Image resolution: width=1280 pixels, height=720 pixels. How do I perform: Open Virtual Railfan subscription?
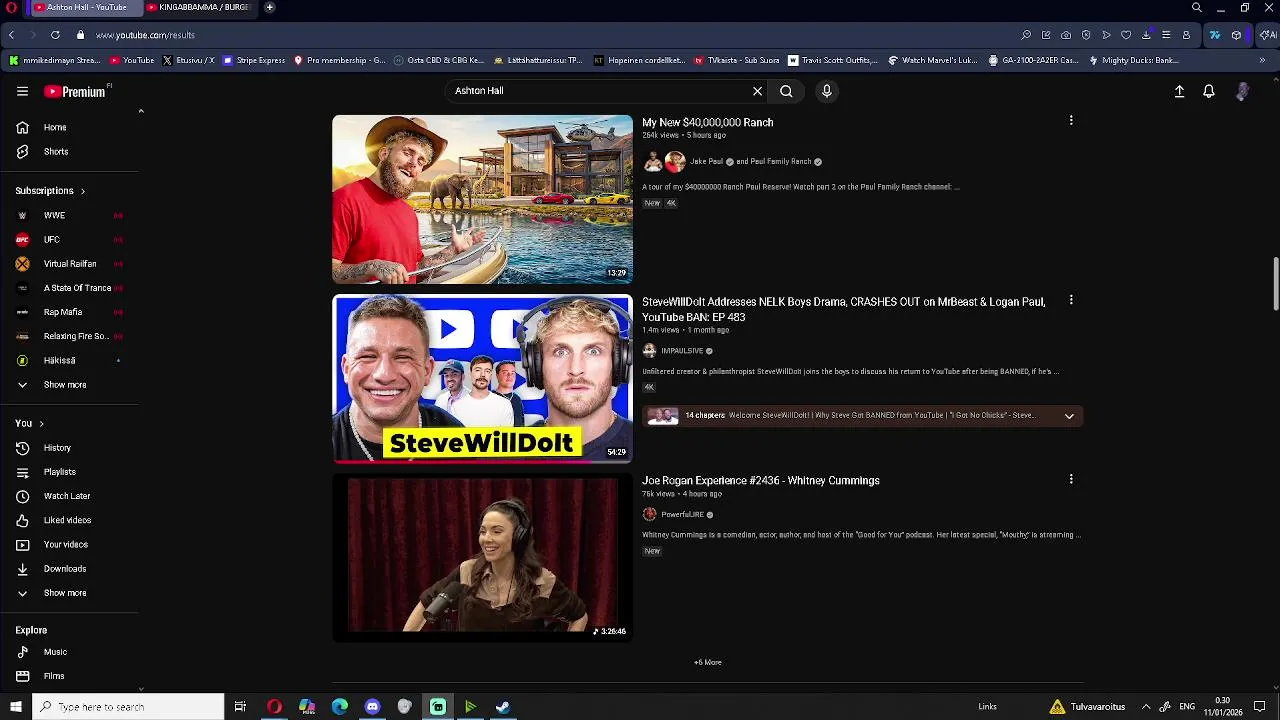click(70, 264)
